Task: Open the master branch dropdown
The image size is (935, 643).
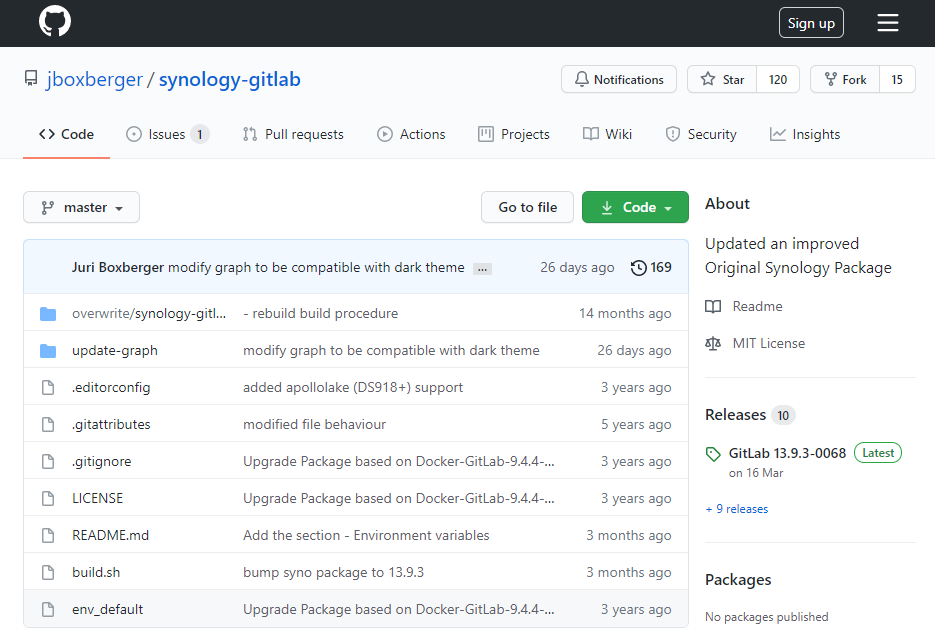Action: [82, 207]
